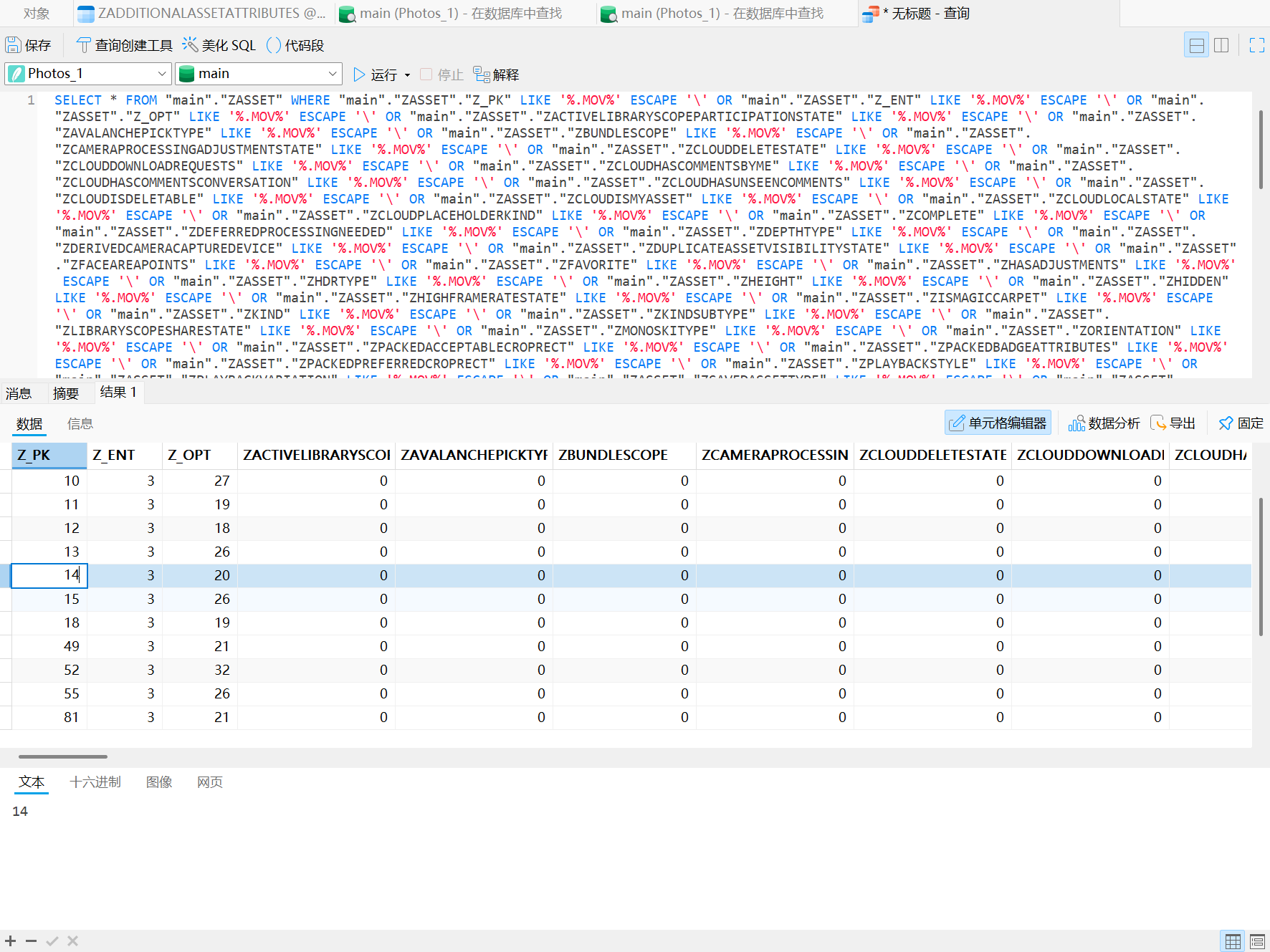Click the results grid horizontal scrollbar

click(63, 756)
